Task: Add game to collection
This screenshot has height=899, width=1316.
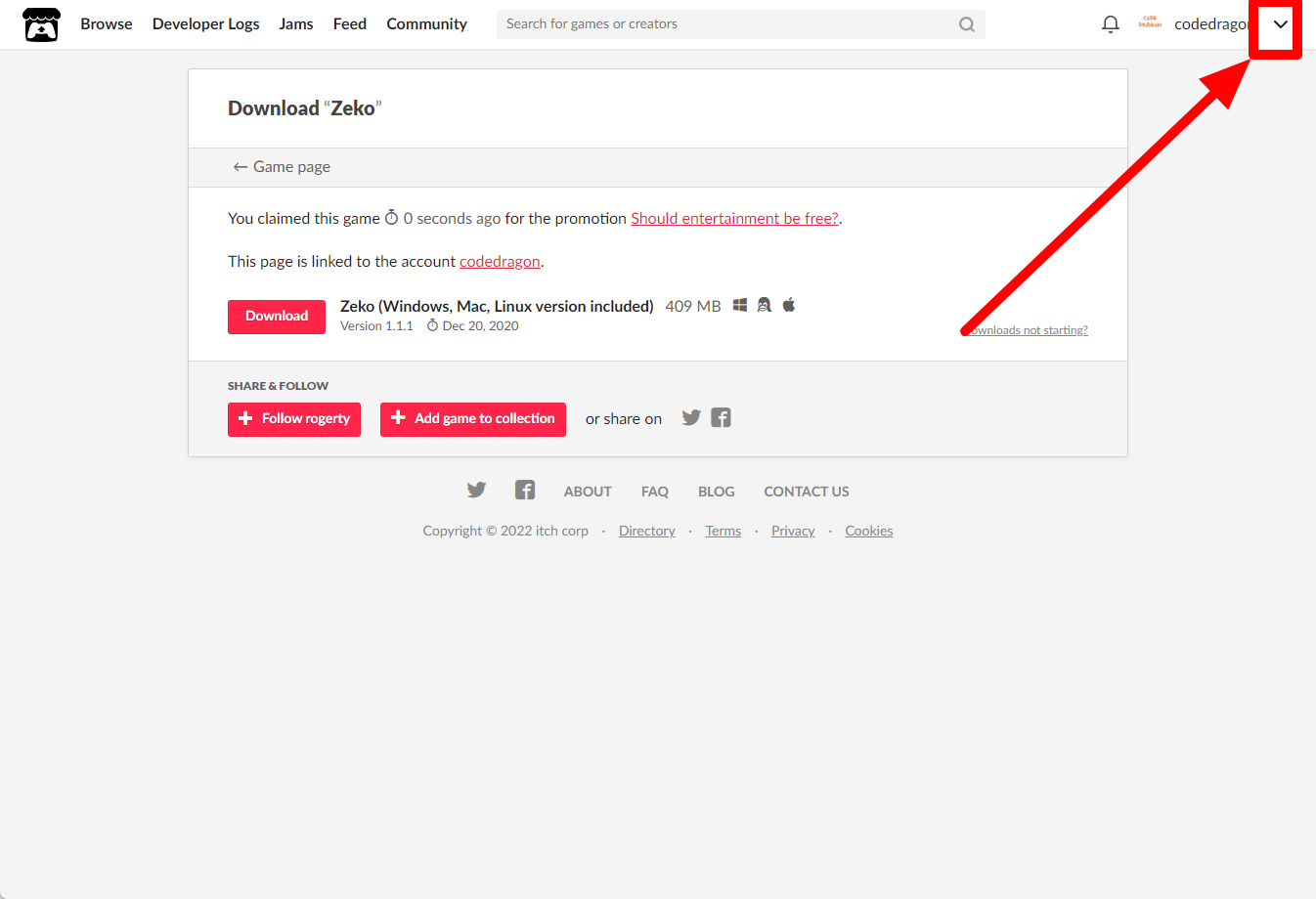Action: [x=473, y=419]
